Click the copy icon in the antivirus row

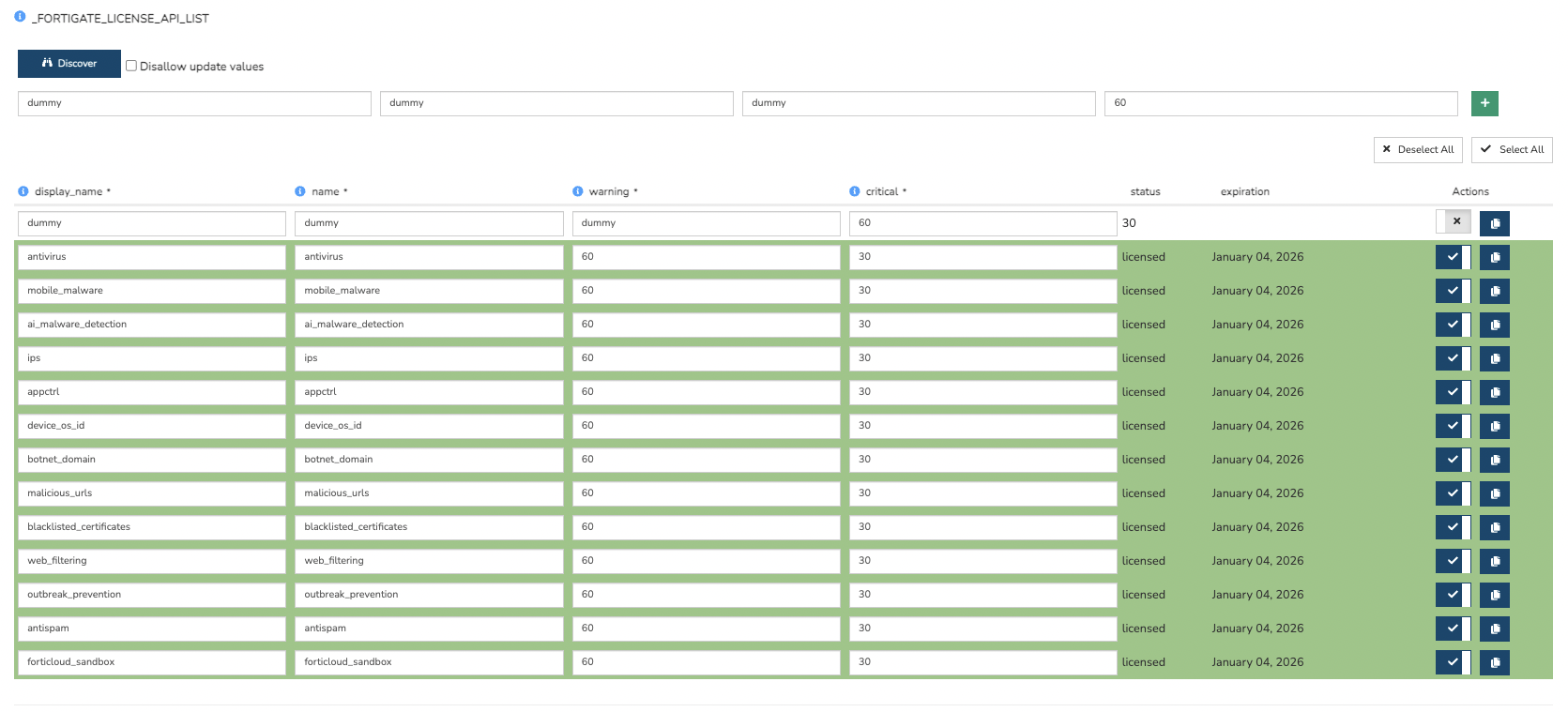point(1494,257)
